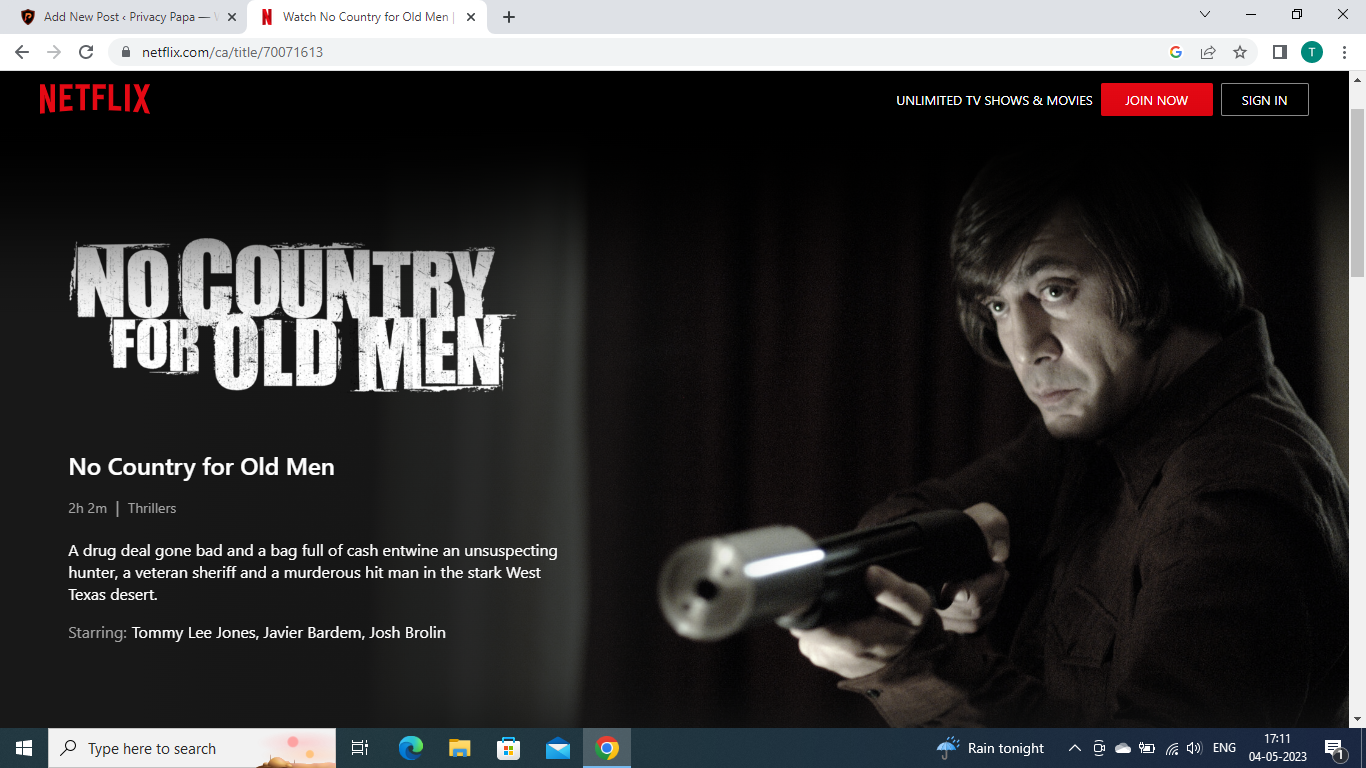Click the Google icon in the address bar
Image resolution: width=1366 pixels, height=768 pixels.
[x=1176, y=52]
